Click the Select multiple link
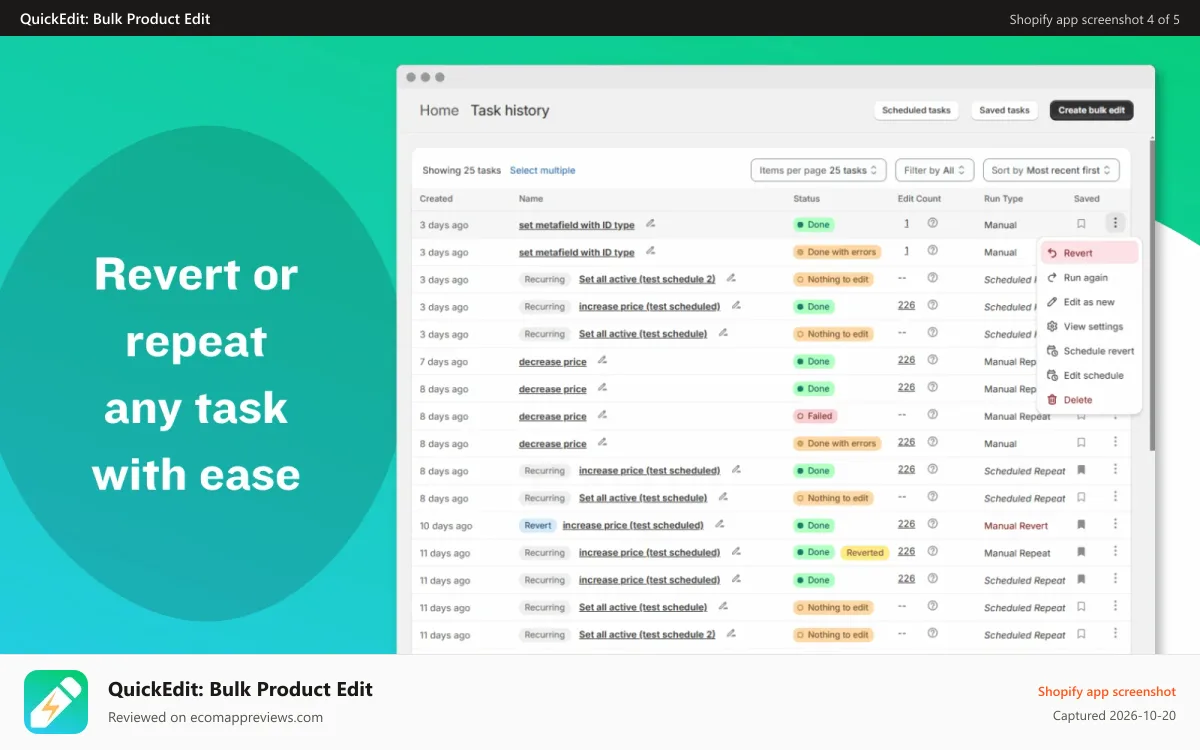 click(x=542, y=170)
